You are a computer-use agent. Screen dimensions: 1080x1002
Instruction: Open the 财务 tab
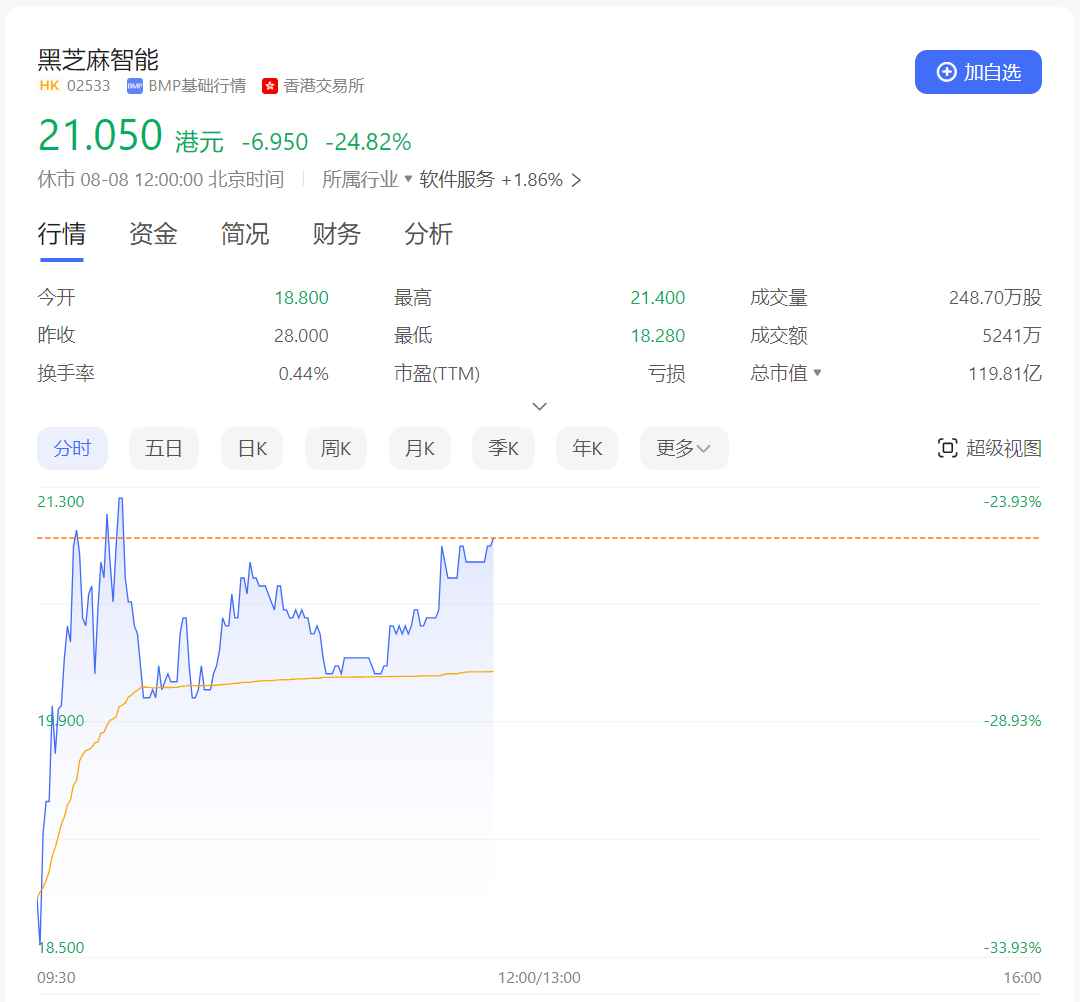(x=337, y=234)
